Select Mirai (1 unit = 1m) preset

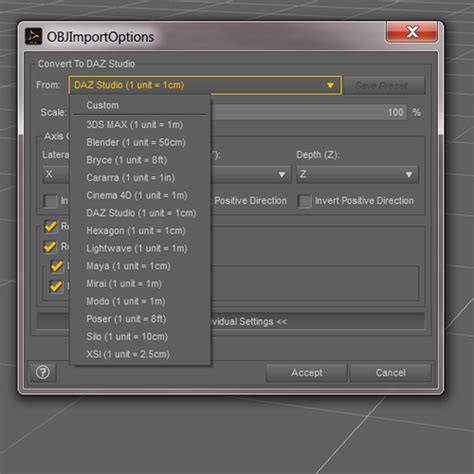(x=140, y=284)
